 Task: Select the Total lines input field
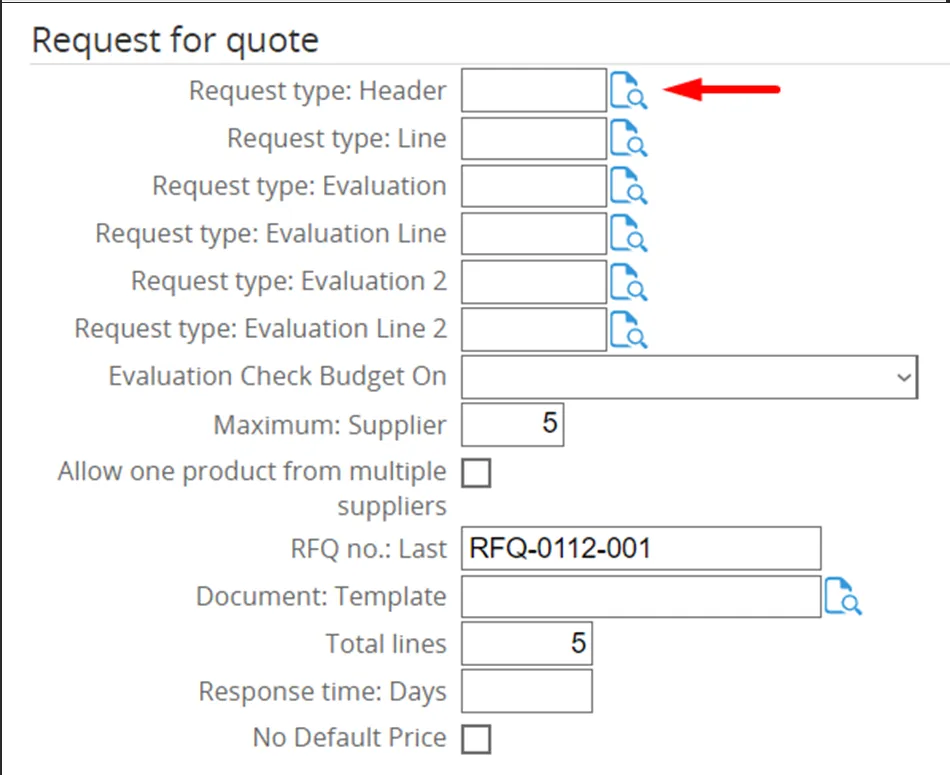526,644
